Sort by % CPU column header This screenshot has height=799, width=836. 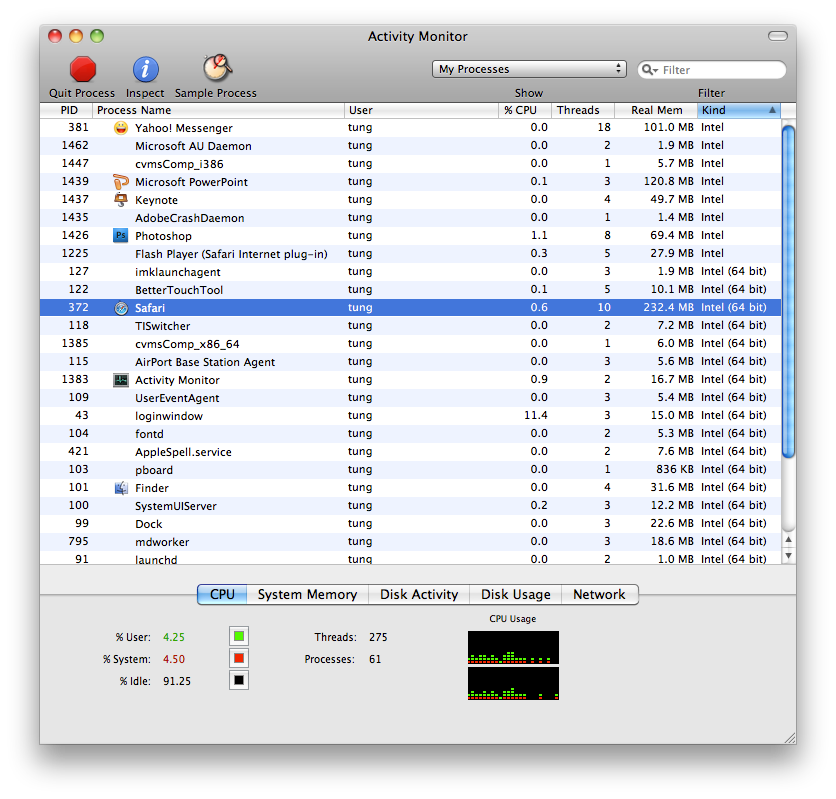(x=525, y=110)
